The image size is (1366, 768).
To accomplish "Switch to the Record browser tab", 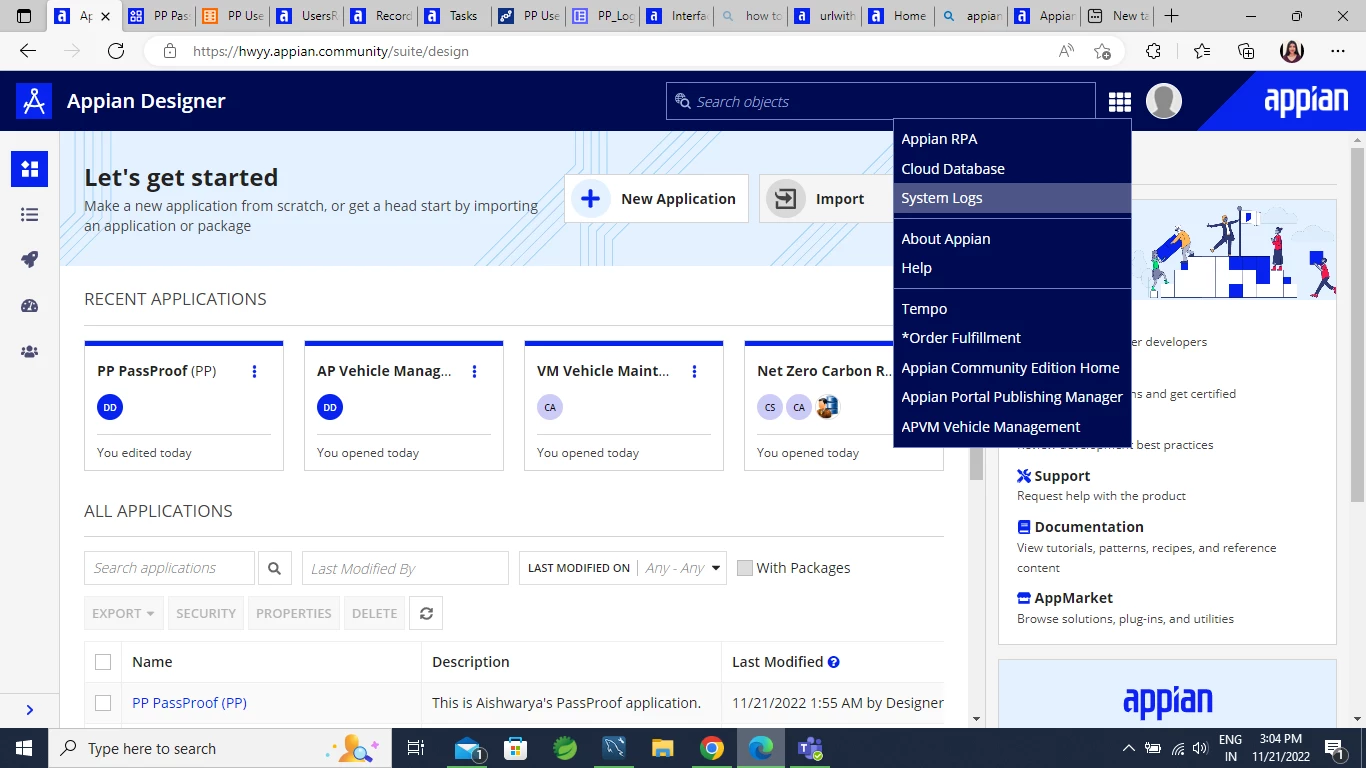I will pyautogui.click(x=380, y=16).
